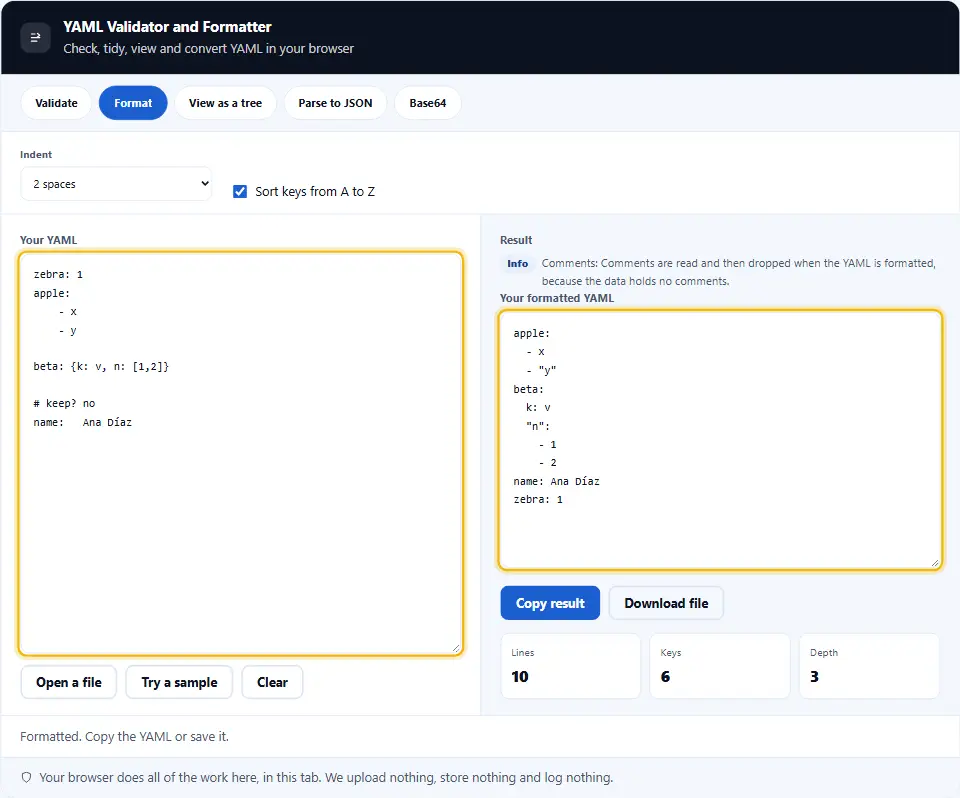
Task: Click the 'YAML Validator and Formatter' title
Action: 167,27
